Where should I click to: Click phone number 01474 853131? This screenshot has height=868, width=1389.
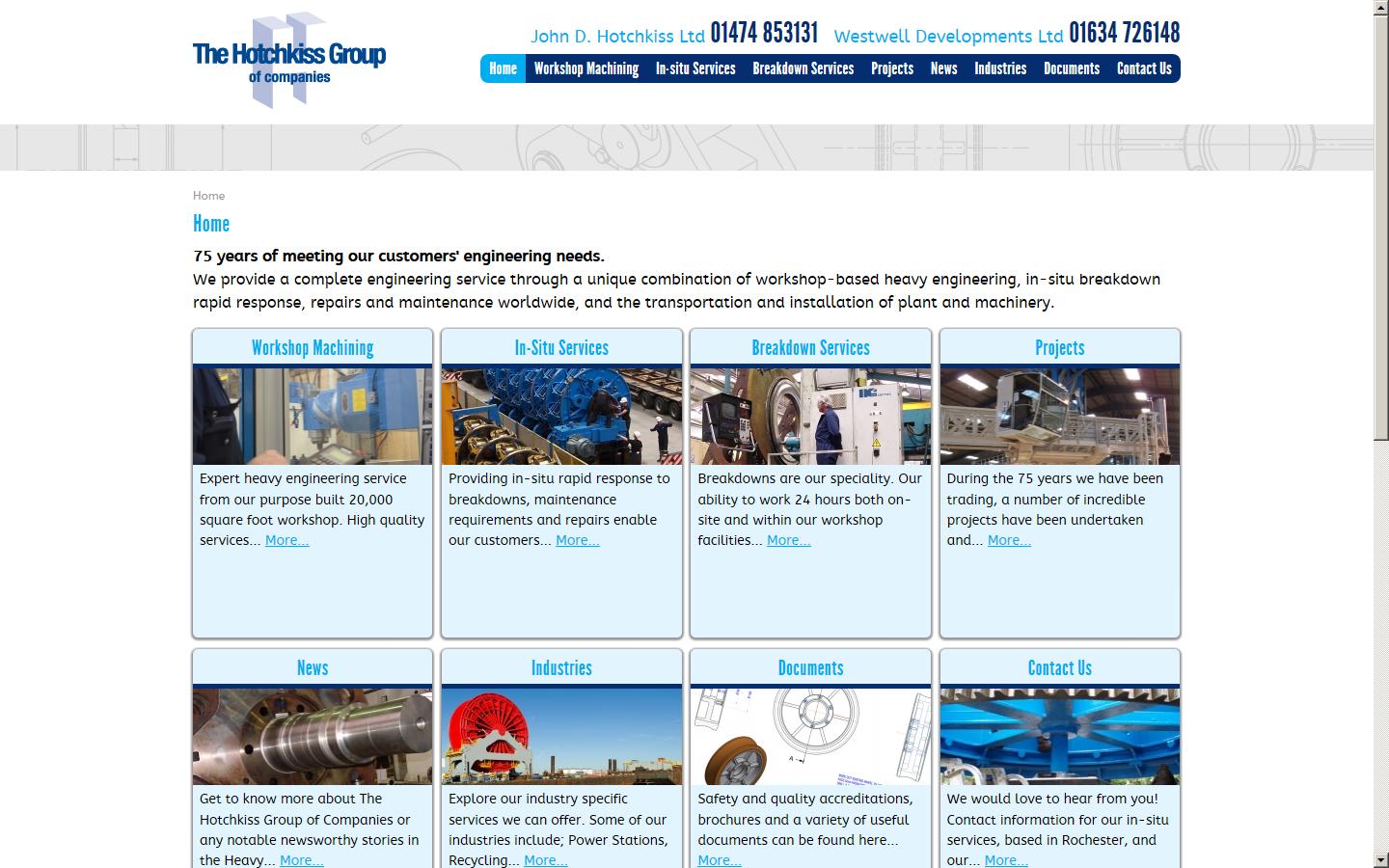[x=764, y=34]
